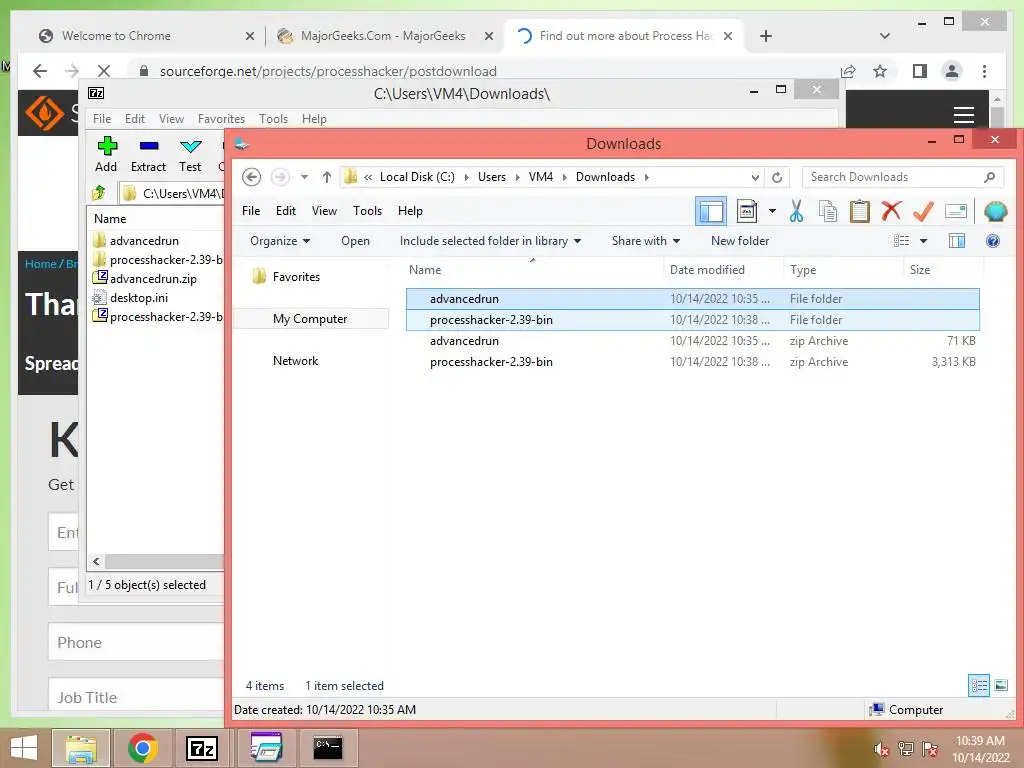Open the File menu in Downloads window

[251, 211]
